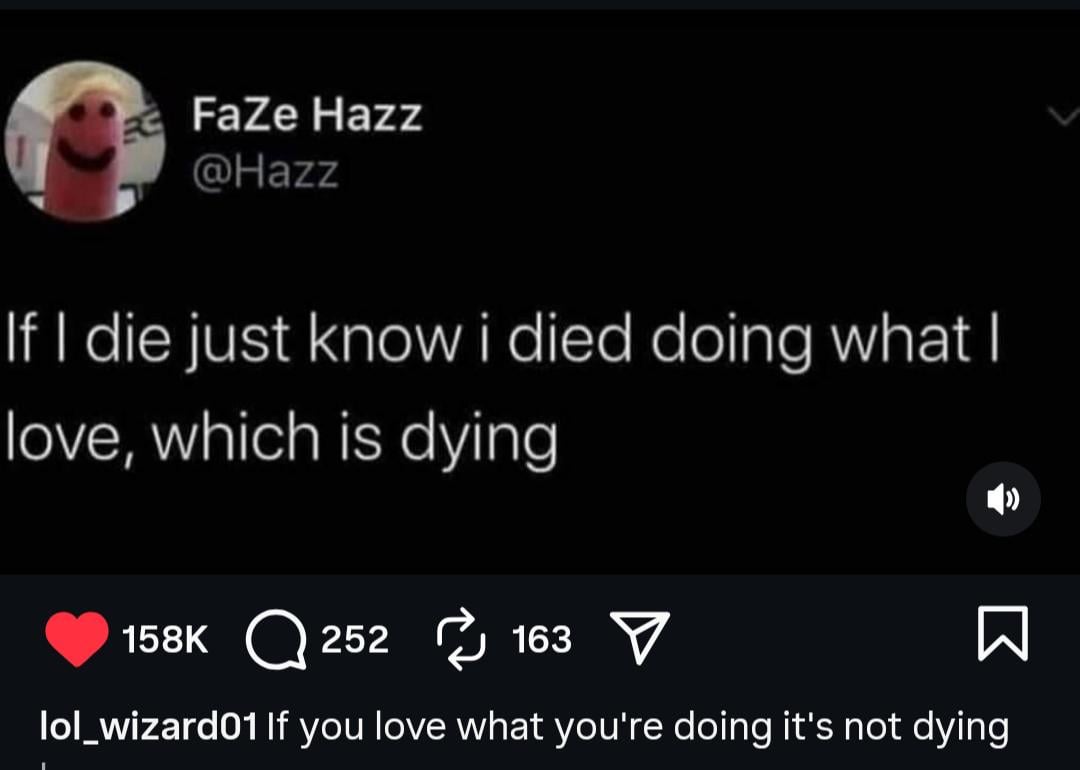Tap the repost arrows icon
Image resolution: width=1080 pixels, height=770 pixels.
460,639
